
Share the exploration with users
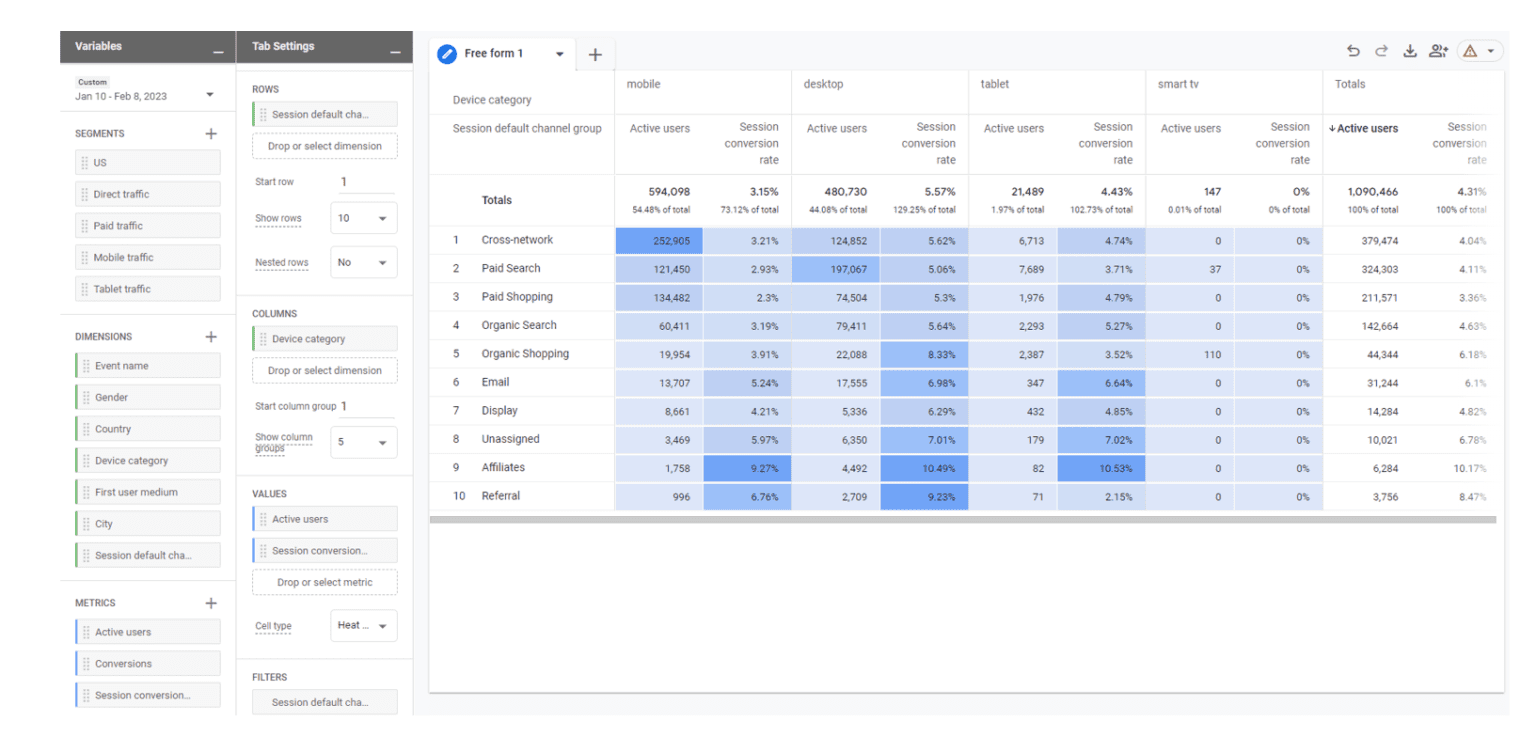[1438, 50]
